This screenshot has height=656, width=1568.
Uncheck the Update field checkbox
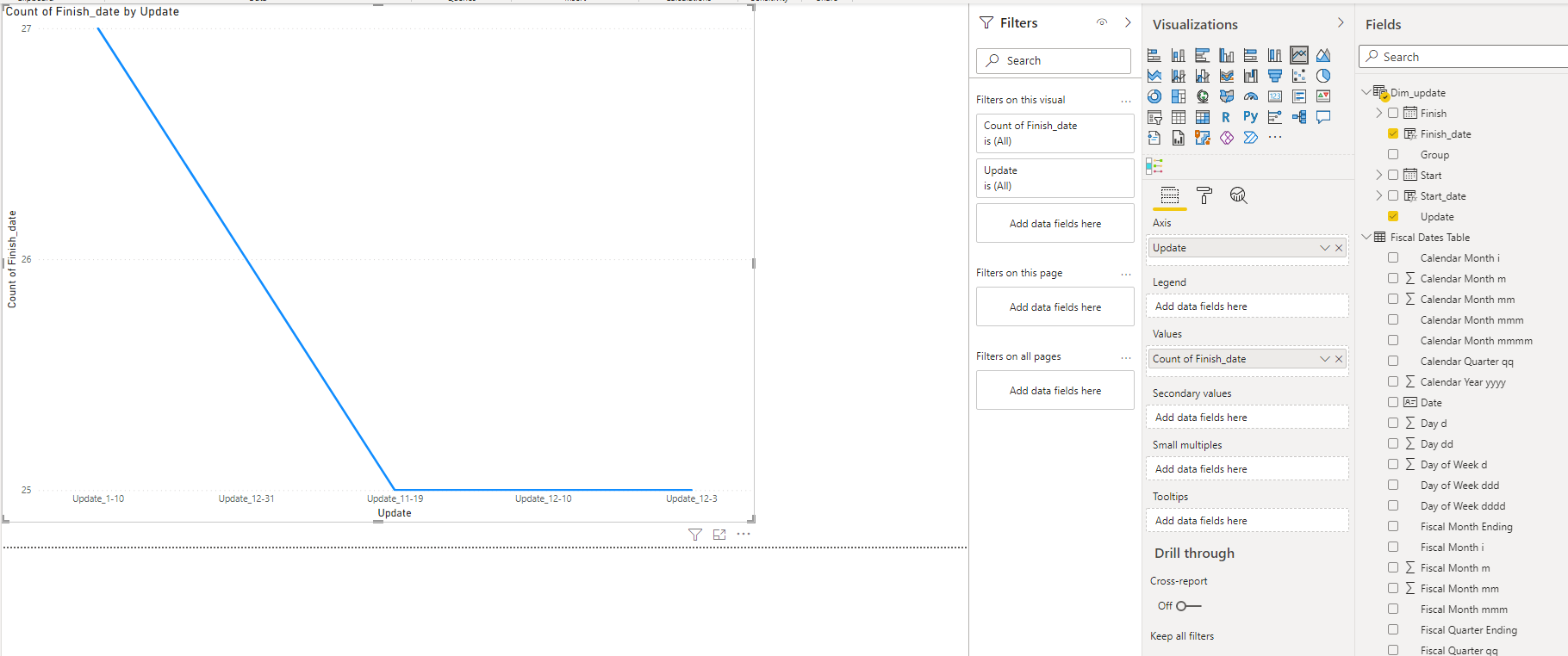1393,216
